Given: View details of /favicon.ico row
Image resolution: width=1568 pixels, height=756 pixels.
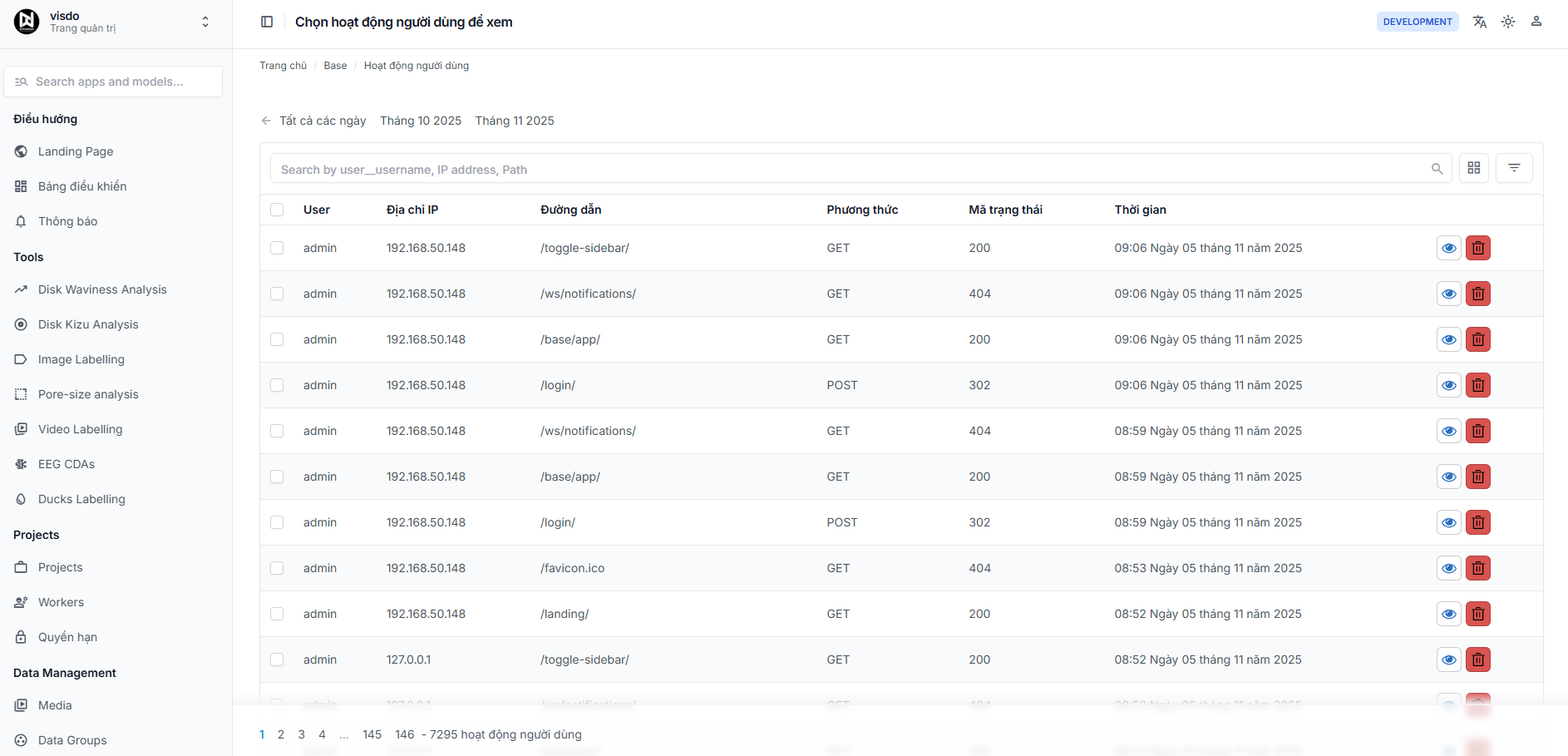Looking at the screenshot, I should [1448, 568].
